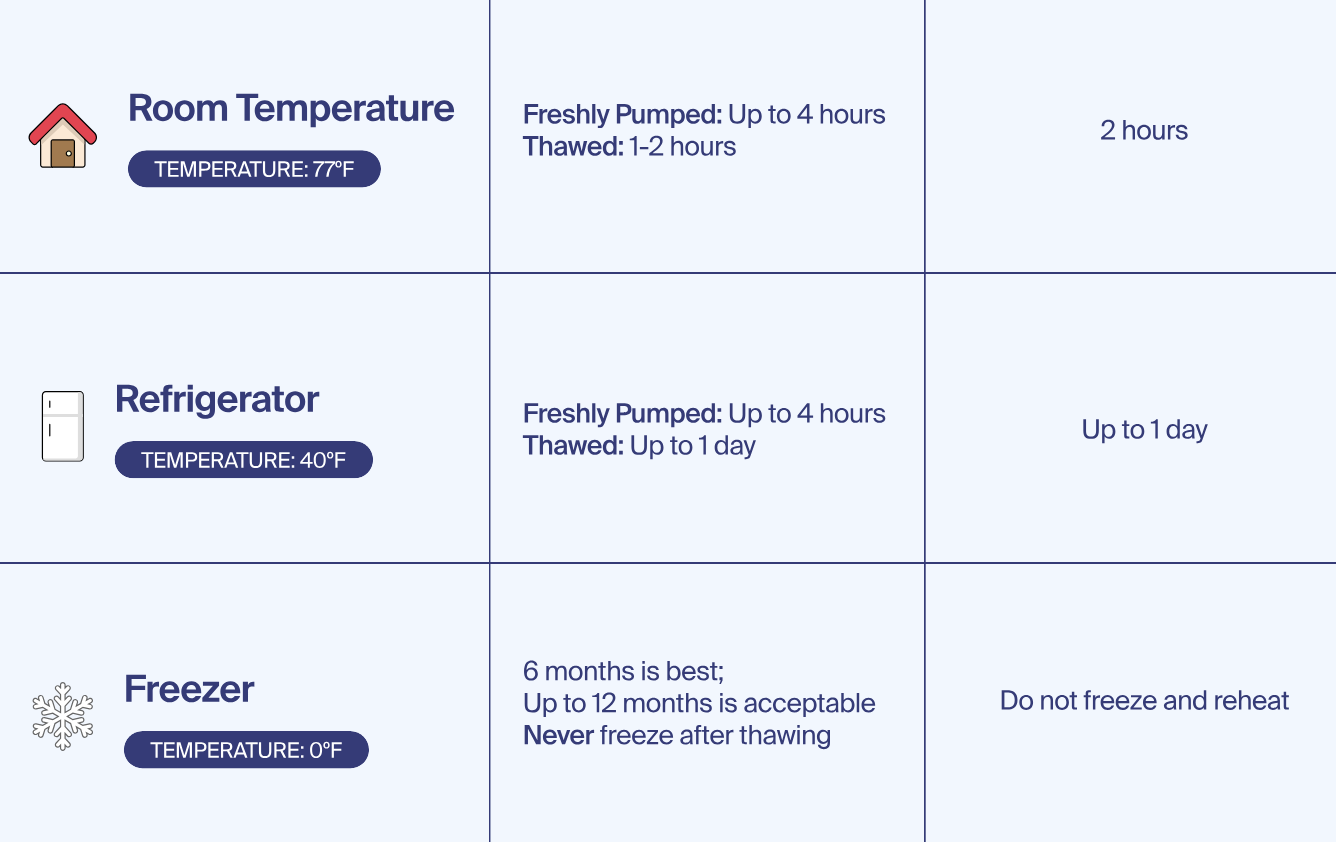1336x842 pixels.
Task: Select the Freezer heading
Action: 189,689
